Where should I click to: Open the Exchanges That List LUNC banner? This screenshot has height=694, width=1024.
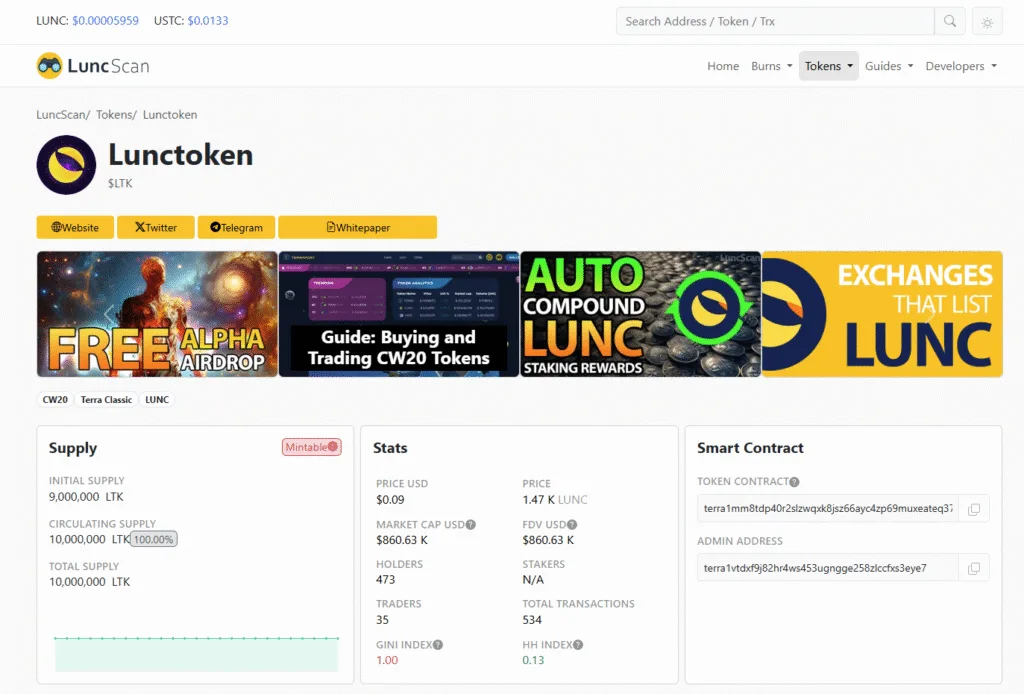click(882, 314)
